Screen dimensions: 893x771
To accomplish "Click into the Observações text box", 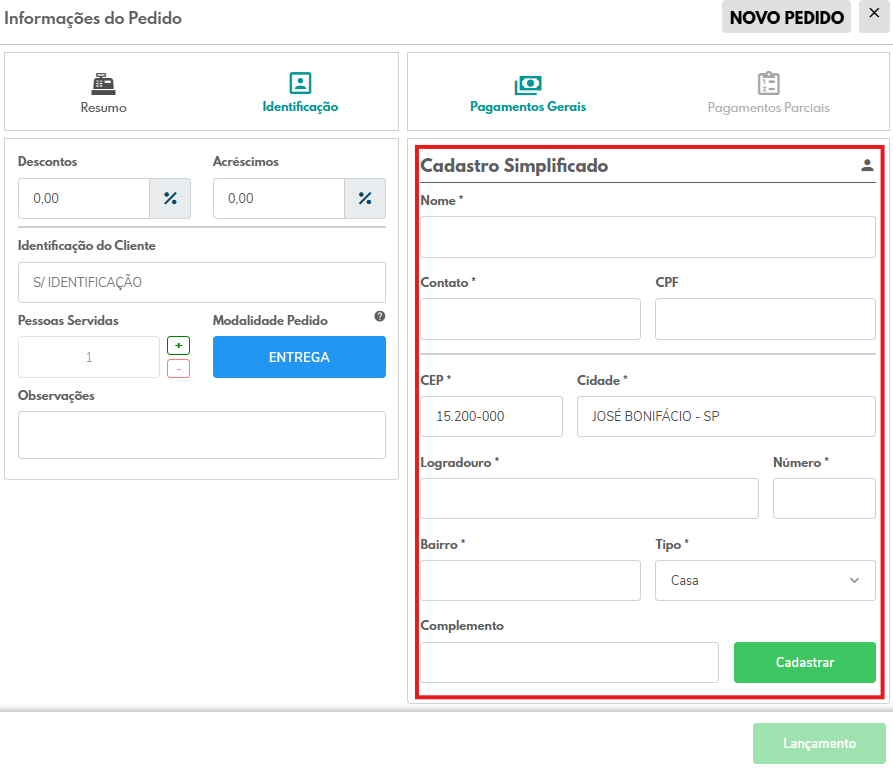I will 201,434.
